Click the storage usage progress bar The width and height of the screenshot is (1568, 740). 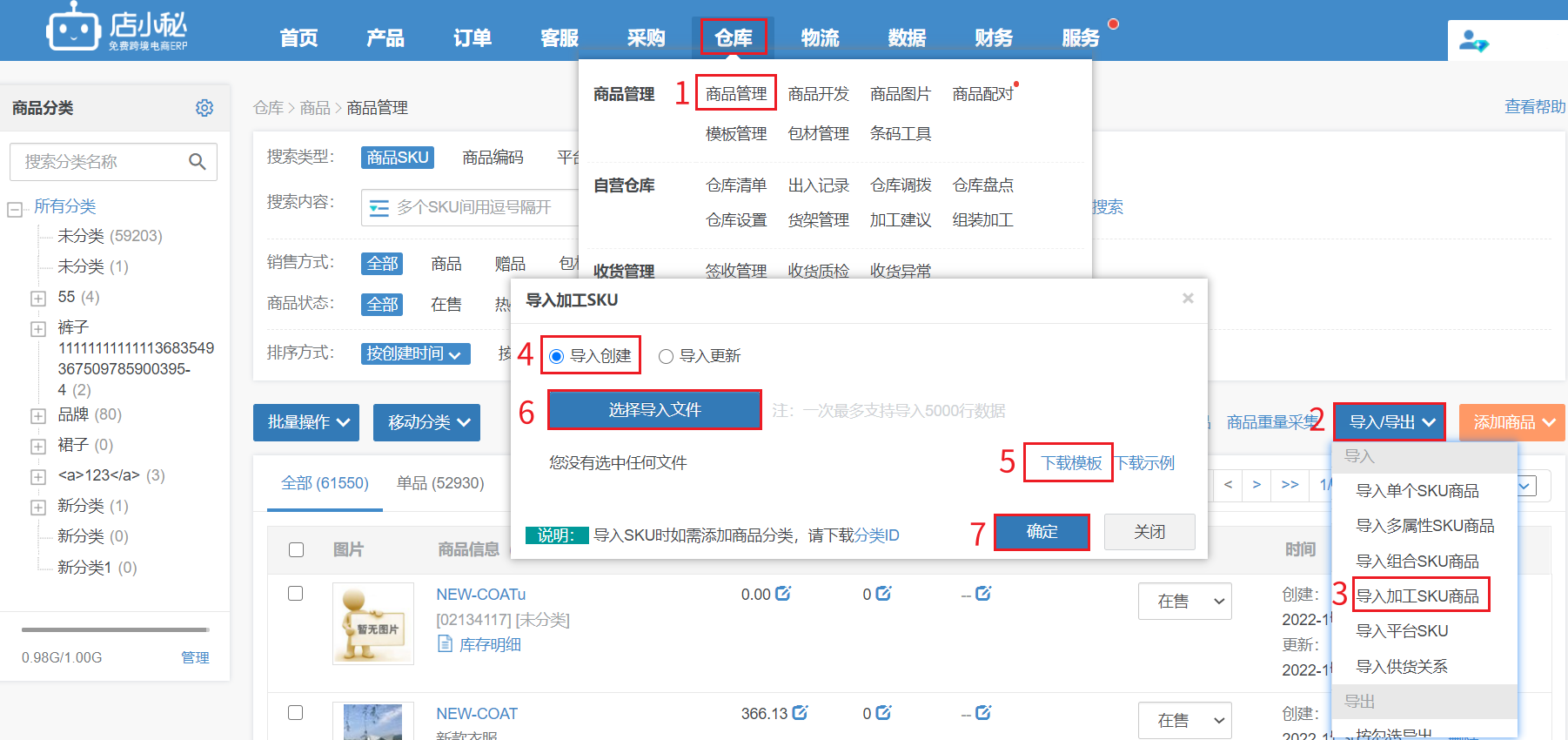[115, 629]
